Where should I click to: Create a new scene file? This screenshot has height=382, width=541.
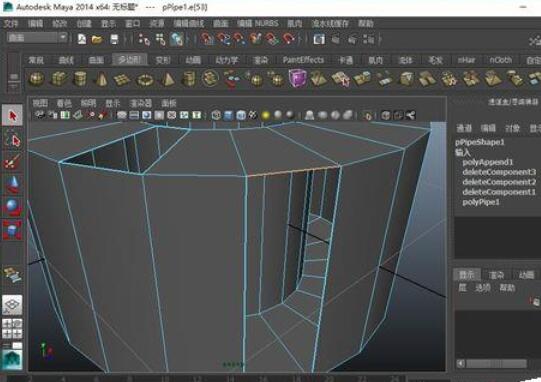(x=82, y=39)
